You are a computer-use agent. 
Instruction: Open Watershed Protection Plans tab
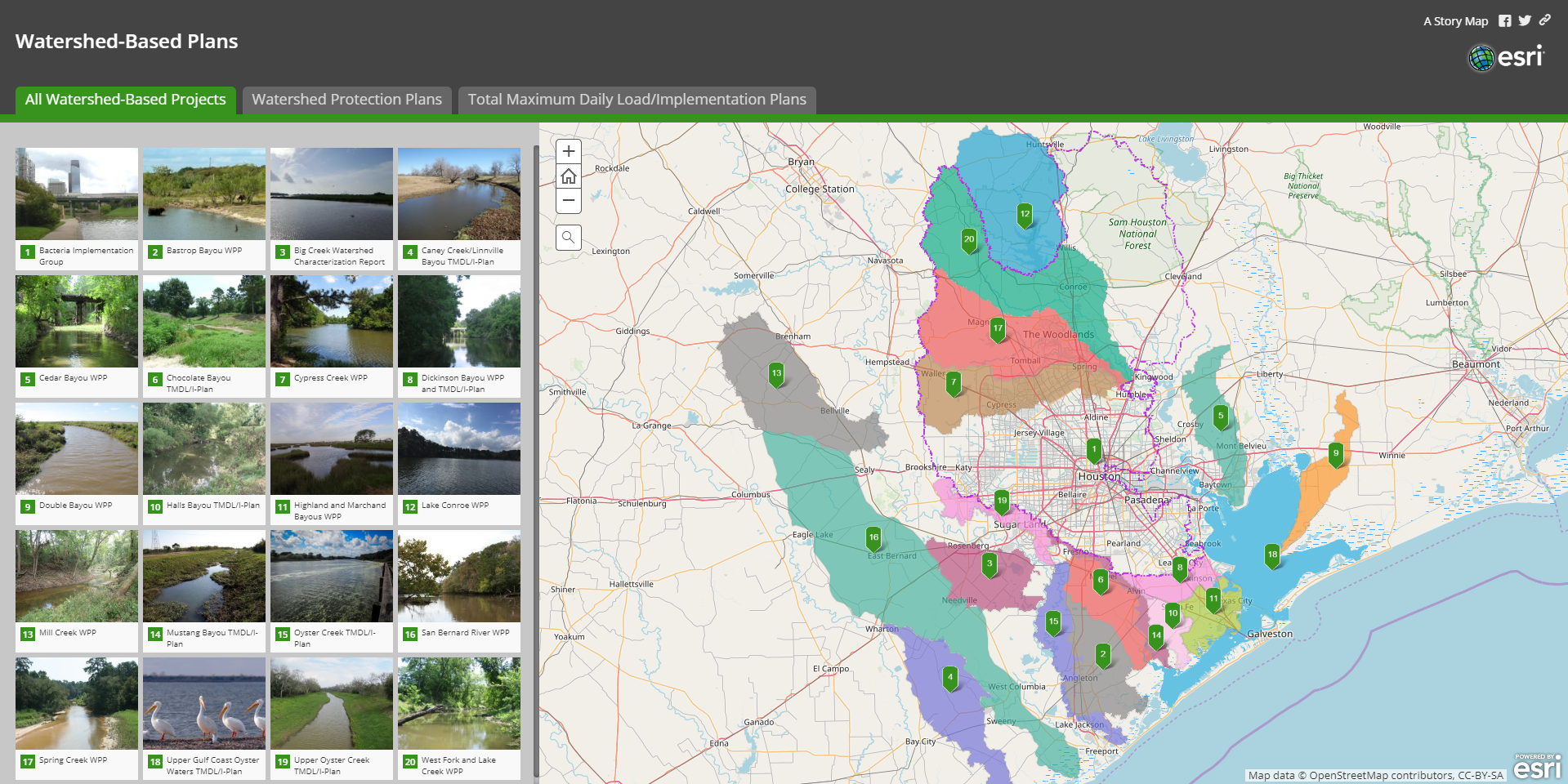(x=347, y=100)
